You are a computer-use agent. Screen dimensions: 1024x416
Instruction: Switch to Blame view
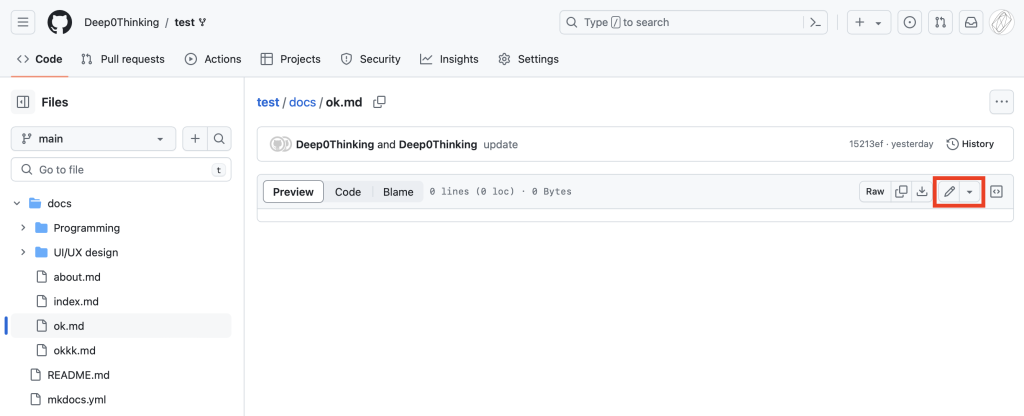398,192
